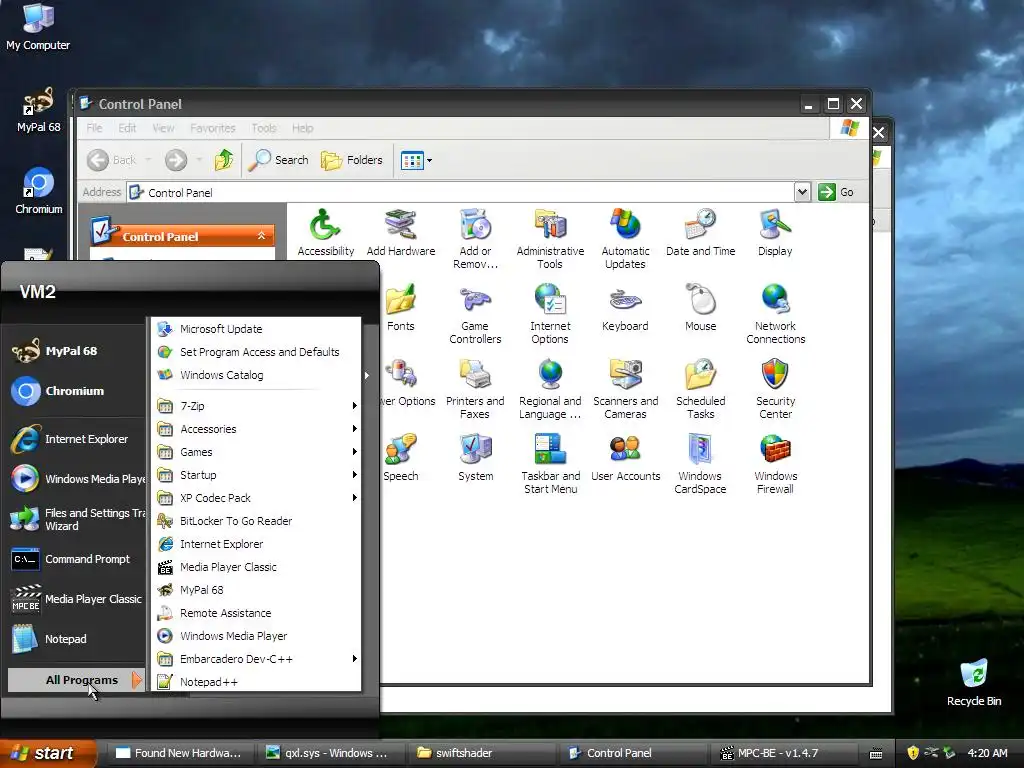The height and width of the screenshot is (768, 1024).
Task: Open Printers and Faxes icon
Action: click(475, 389)
